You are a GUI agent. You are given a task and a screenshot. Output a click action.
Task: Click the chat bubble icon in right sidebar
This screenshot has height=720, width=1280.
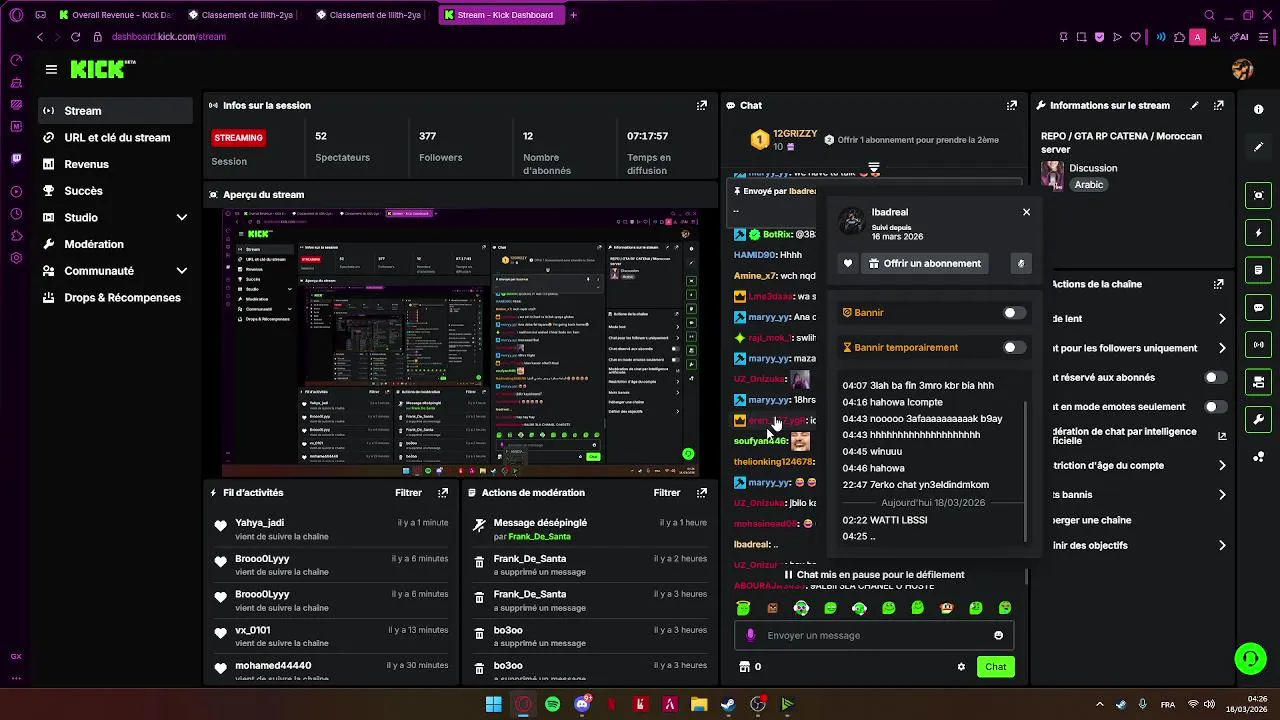coord(1259,307)
